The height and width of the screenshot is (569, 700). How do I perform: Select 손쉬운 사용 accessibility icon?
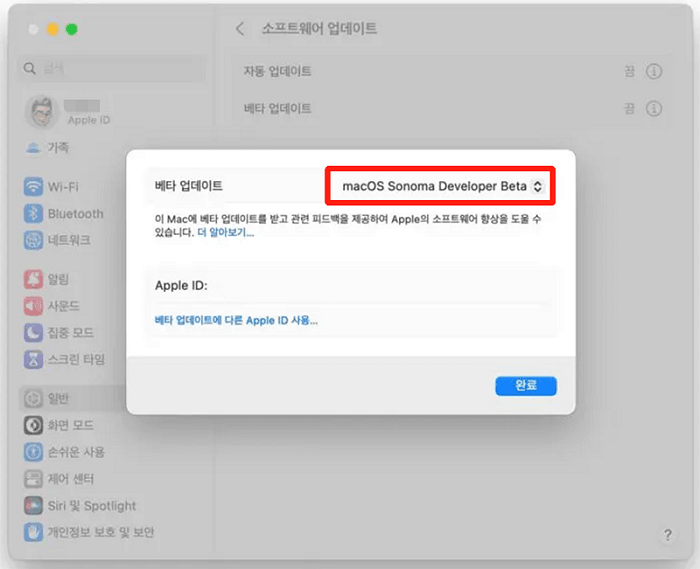(33, 452)
